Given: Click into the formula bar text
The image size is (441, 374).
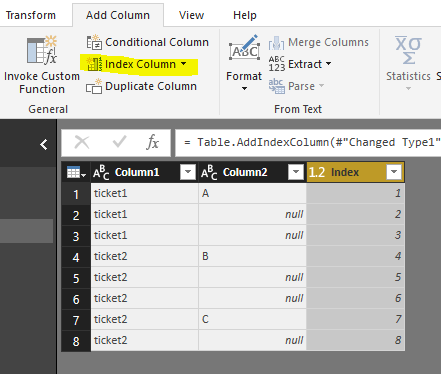Looking at the screenshot, I should [x=313, y=143].
